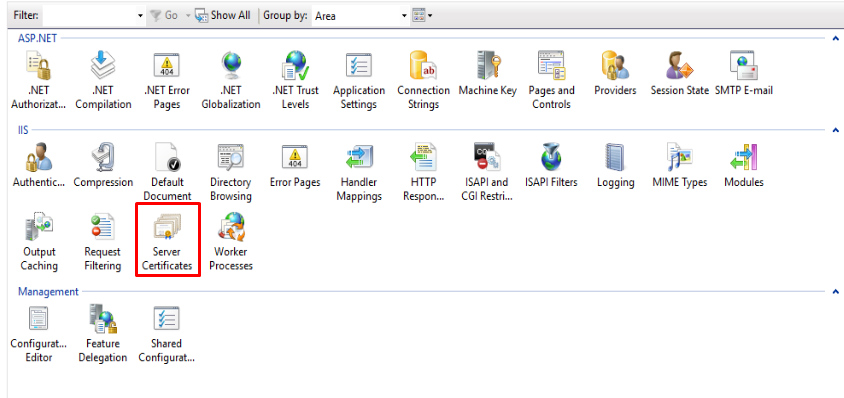Open Request Filtering feature
844x398 pixels.
tap(103, 242)
